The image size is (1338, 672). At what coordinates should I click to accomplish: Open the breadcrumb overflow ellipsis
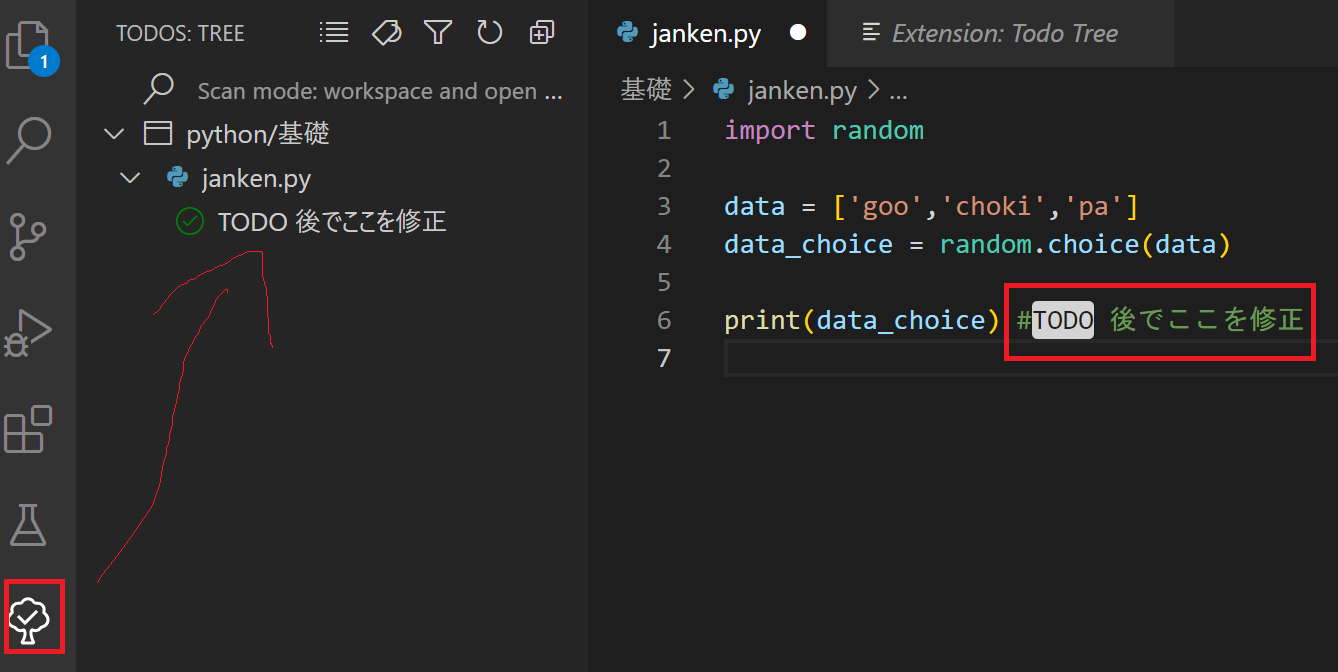coord(898,90)
